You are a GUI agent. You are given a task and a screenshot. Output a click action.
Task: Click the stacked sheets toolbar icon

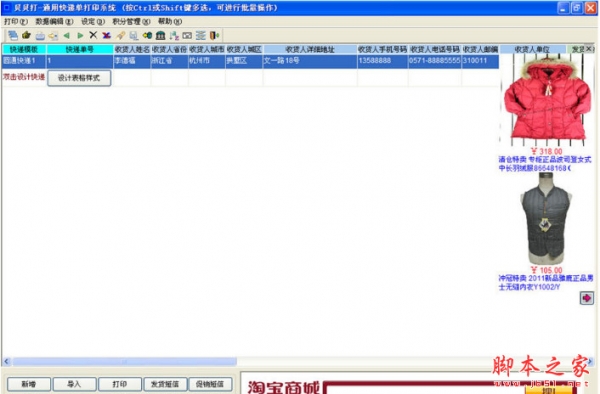pyautogui.click(x=13, y=36)
